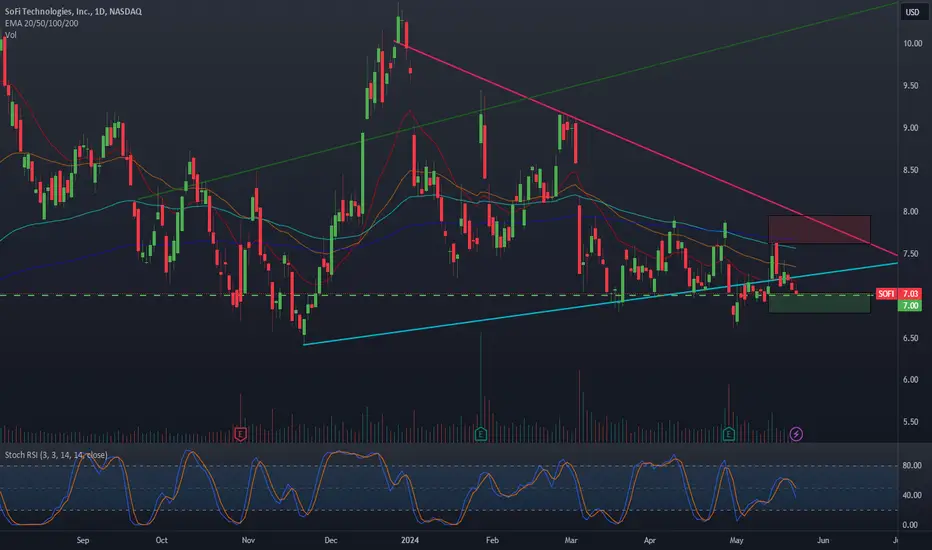Click the 80.00 Stoch RSI axis label
Viewport: 932px width, 550px height.
(912, 466)
